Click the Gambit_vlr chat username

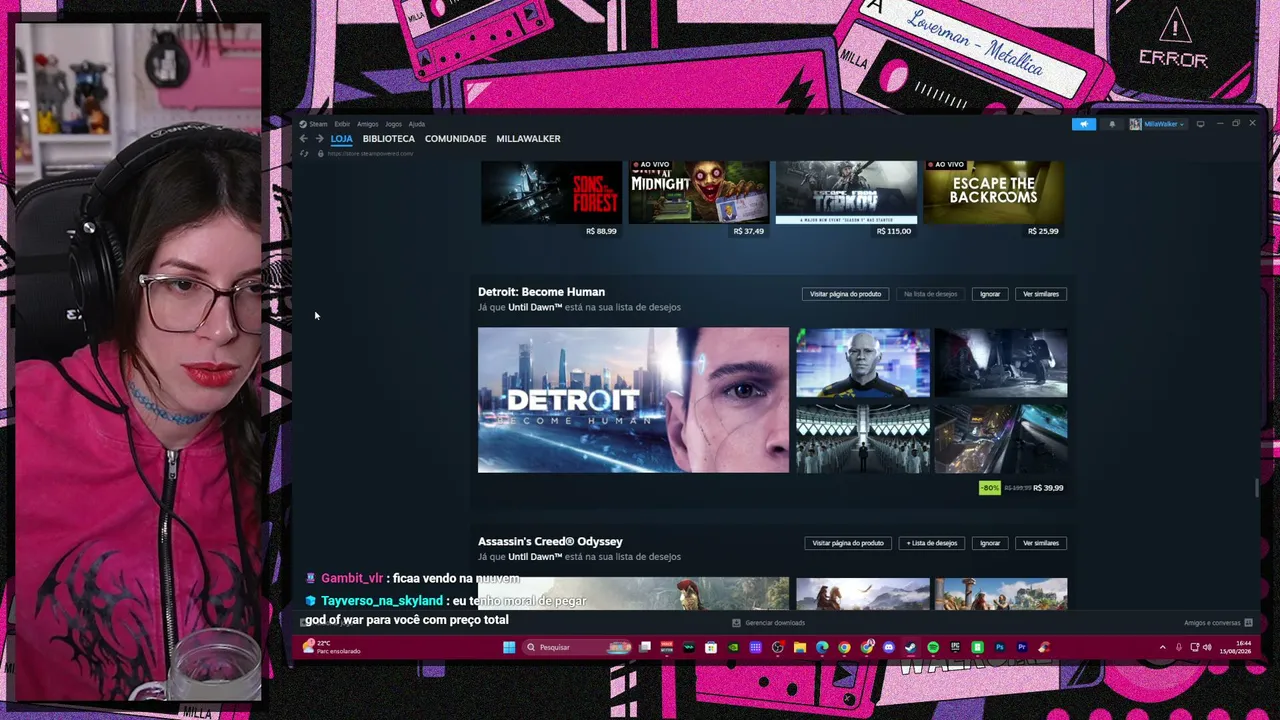(x=352, y=578)
